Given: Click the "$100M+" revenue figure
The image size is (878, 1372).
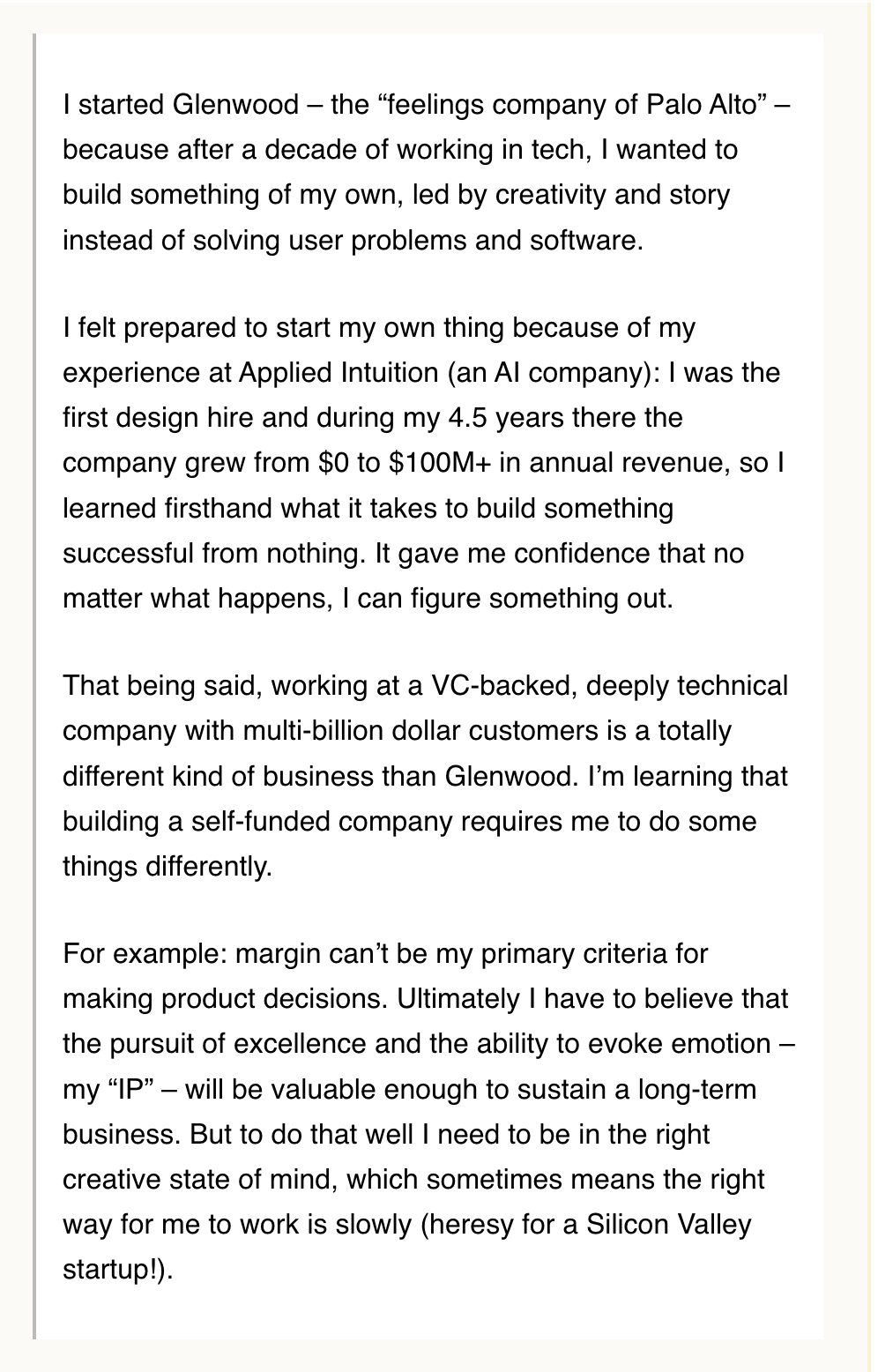Looking at the screenshot, I should (x=438, y=463).
